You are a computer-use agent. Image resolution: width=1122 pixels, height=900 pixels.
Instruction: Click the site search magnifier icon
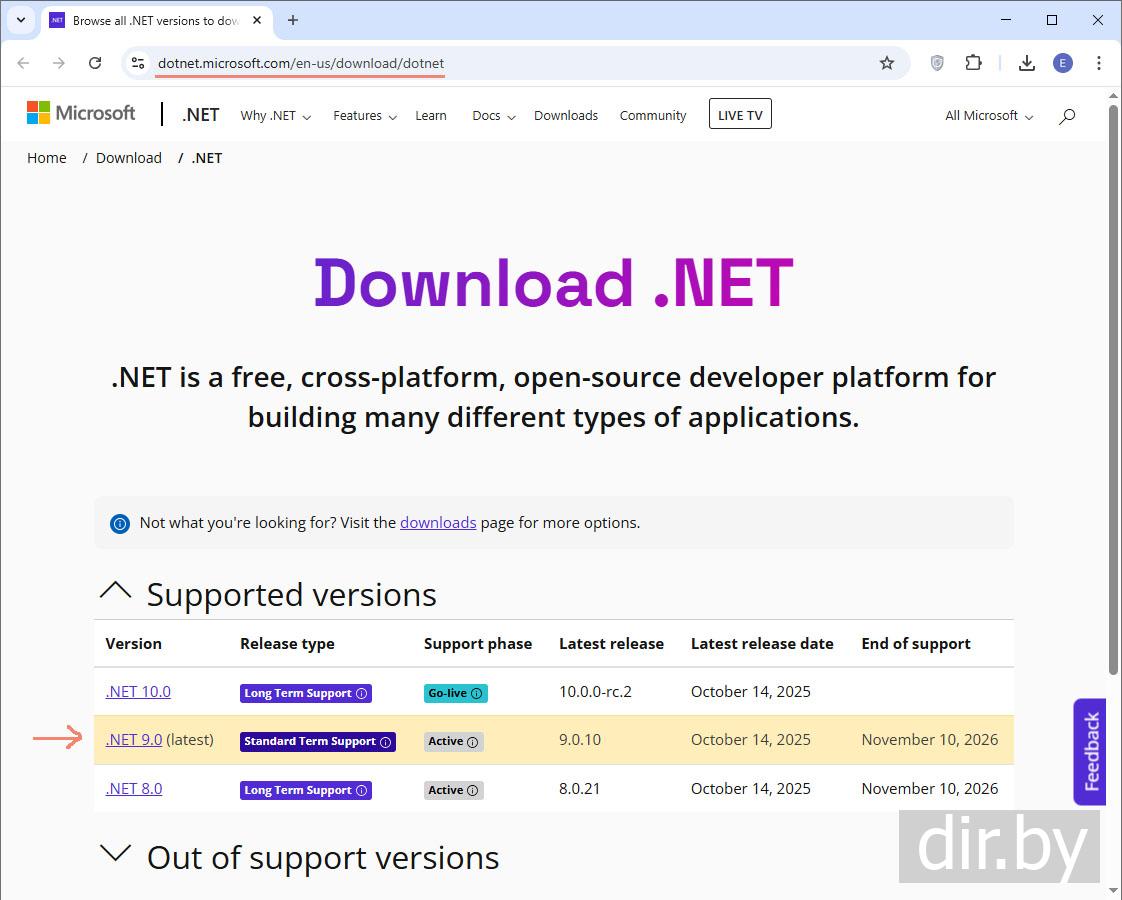(1067, 116)
